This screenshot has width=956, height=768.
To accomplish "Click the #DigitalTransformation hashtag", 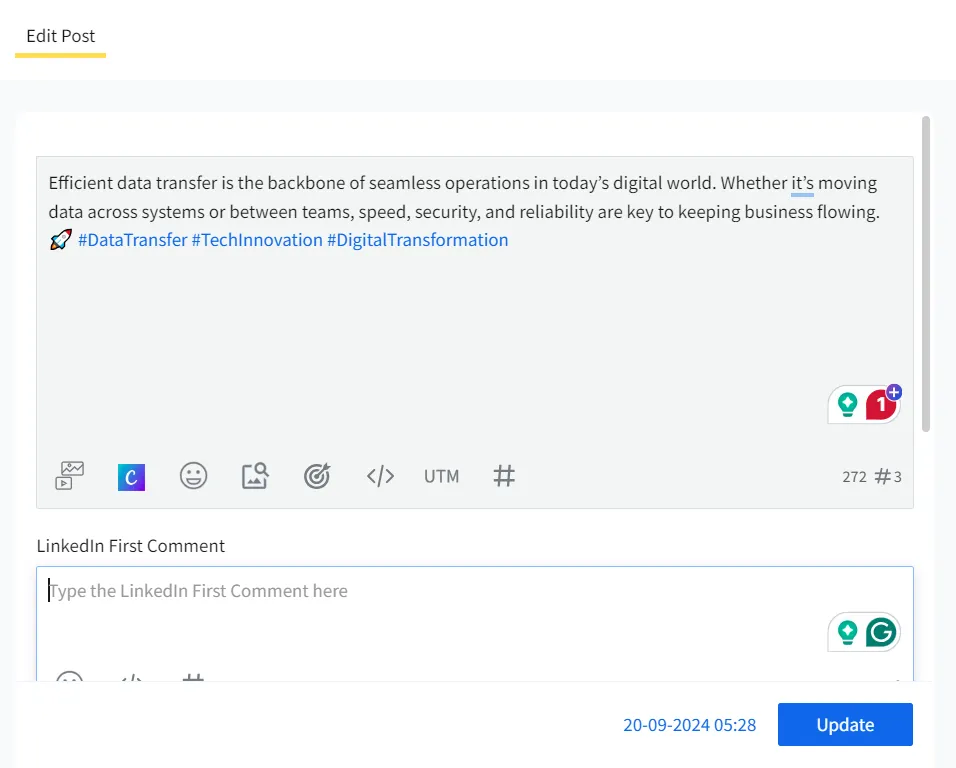I will 417,240.
